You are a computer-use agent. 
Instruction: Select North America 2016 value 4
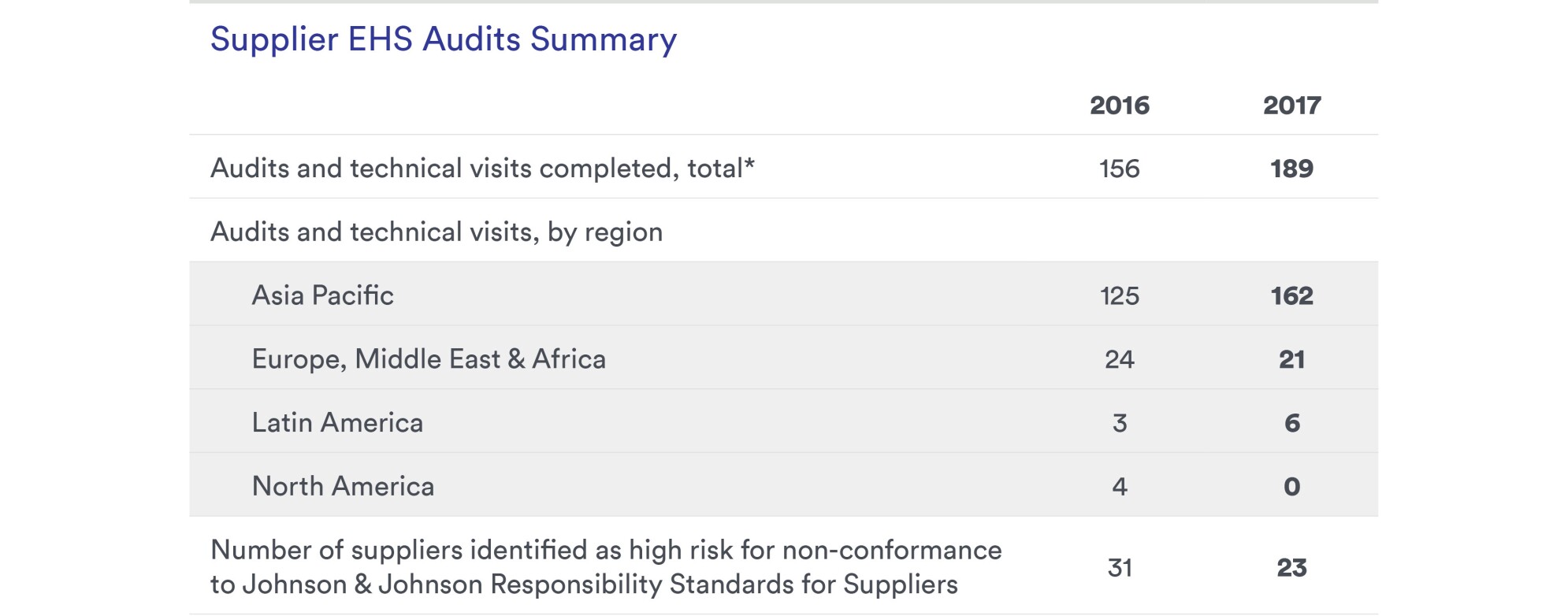1119,487
